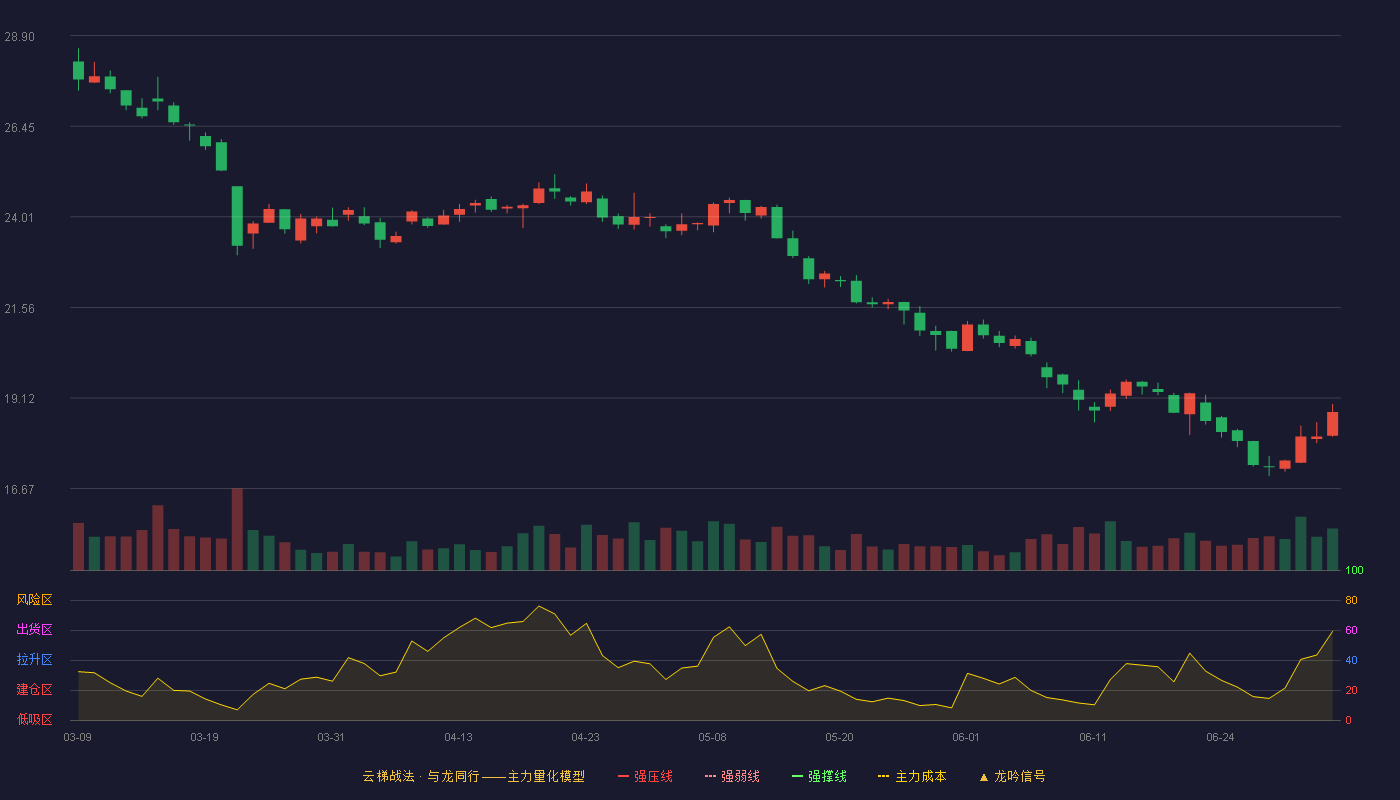This screenshot has width=1400, height=800.
Task: Click the red 0 indicator scale value
Action: 1348,720
